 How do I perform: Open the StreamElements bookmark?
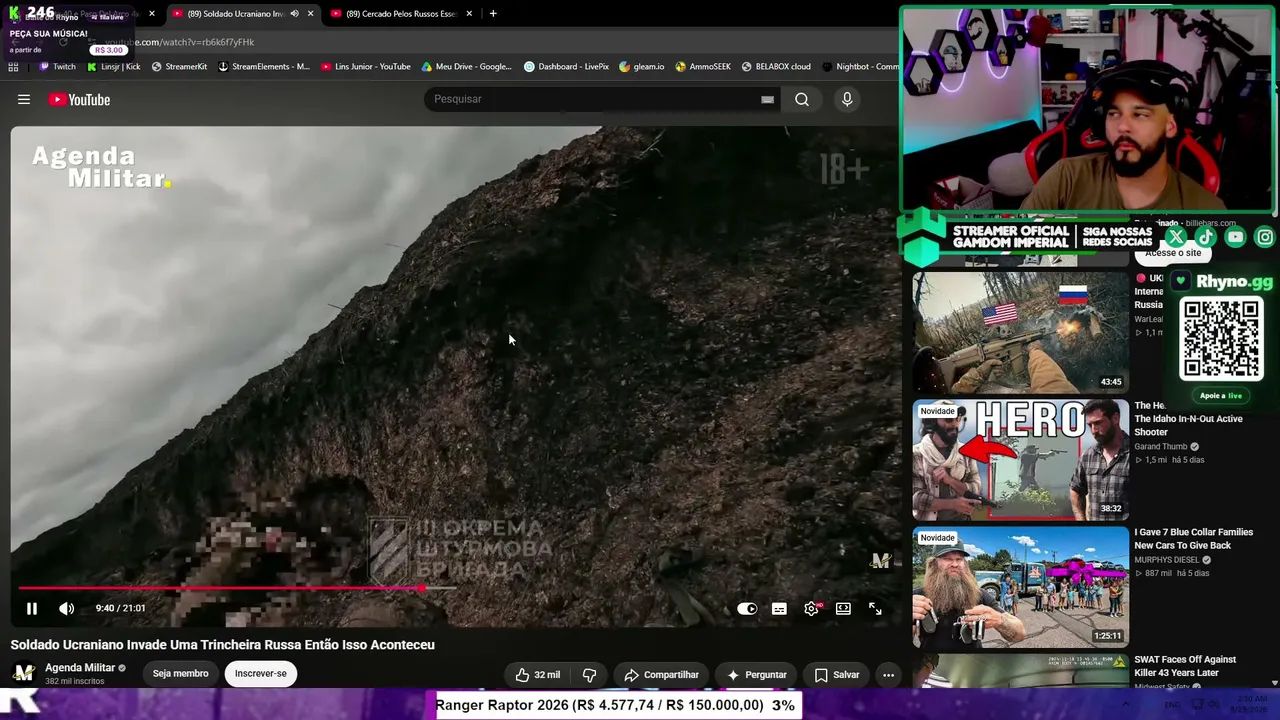(264, 67)
